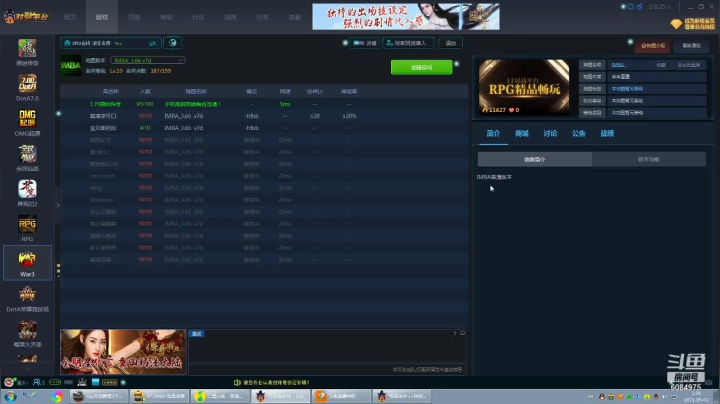
Task: Click the exit button right of find-player button
Action: 450,43
